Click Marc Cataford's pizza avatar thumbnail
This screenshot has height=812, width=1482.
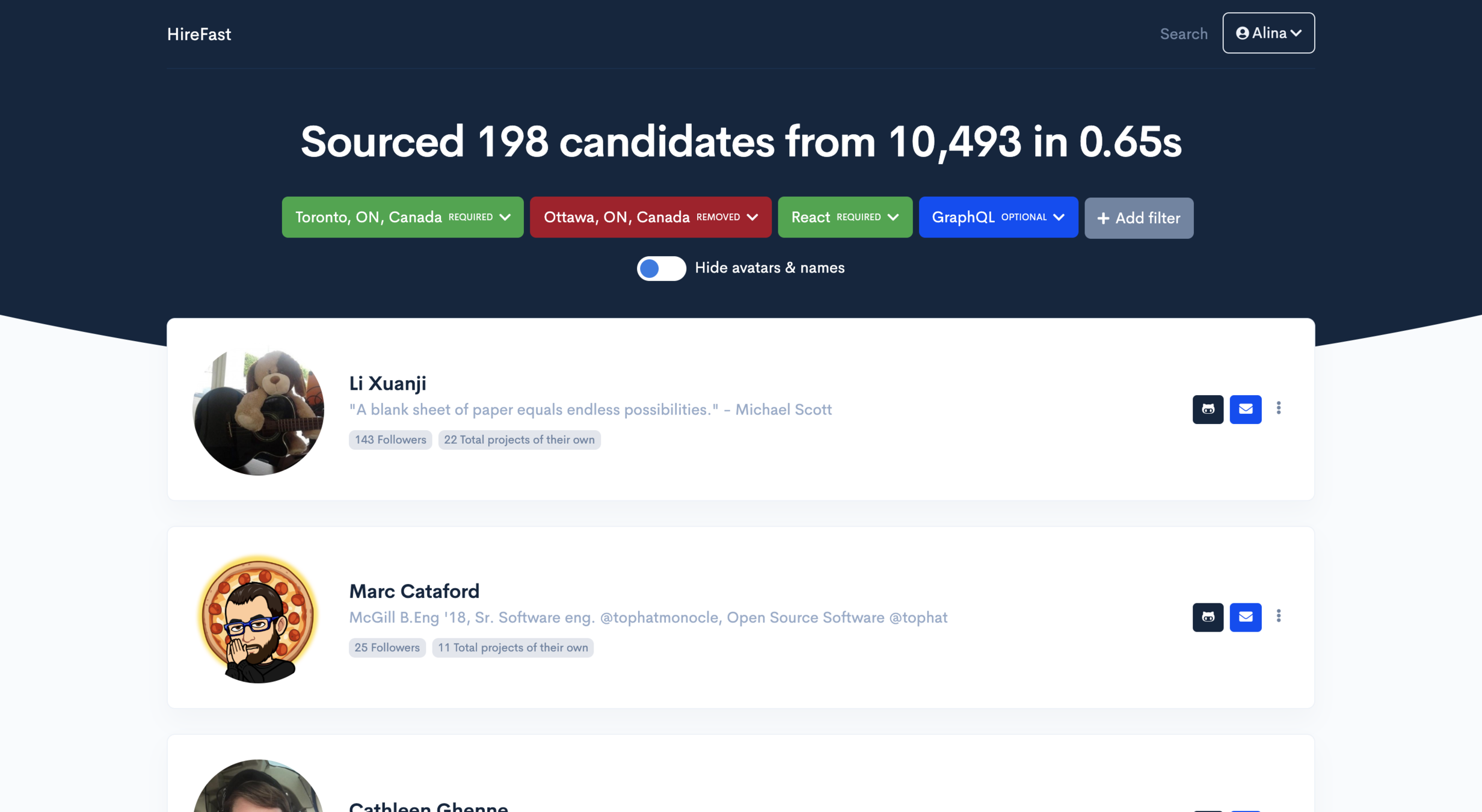[x=258, y=618]
